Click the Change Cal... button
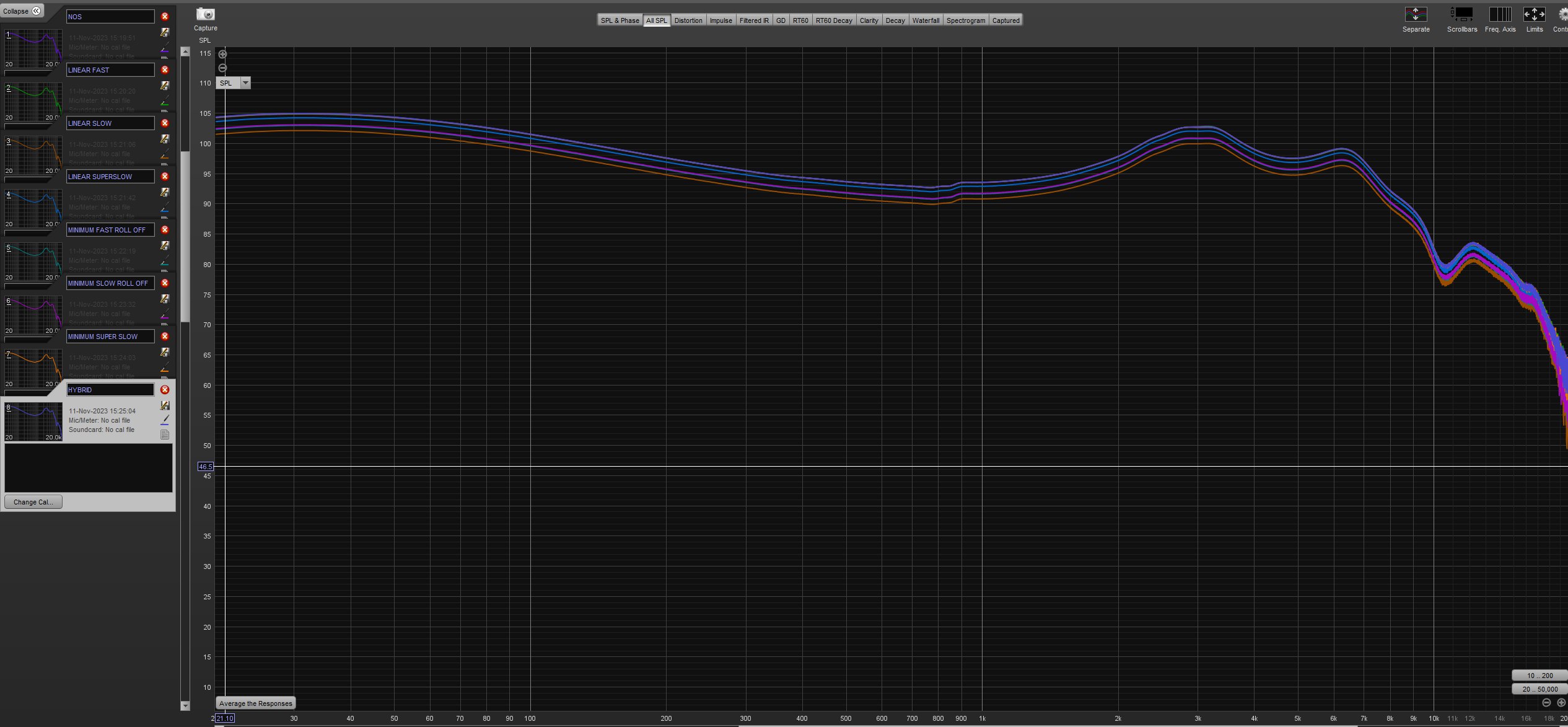 (33, 502)
